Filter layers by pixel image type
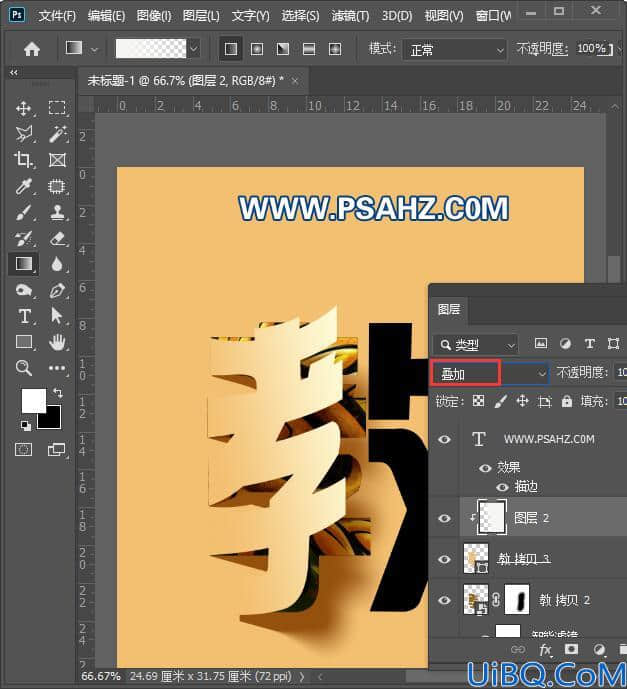The width and height of the screenshot is (627, 689). pyautogui.click(x=541, y=344)
